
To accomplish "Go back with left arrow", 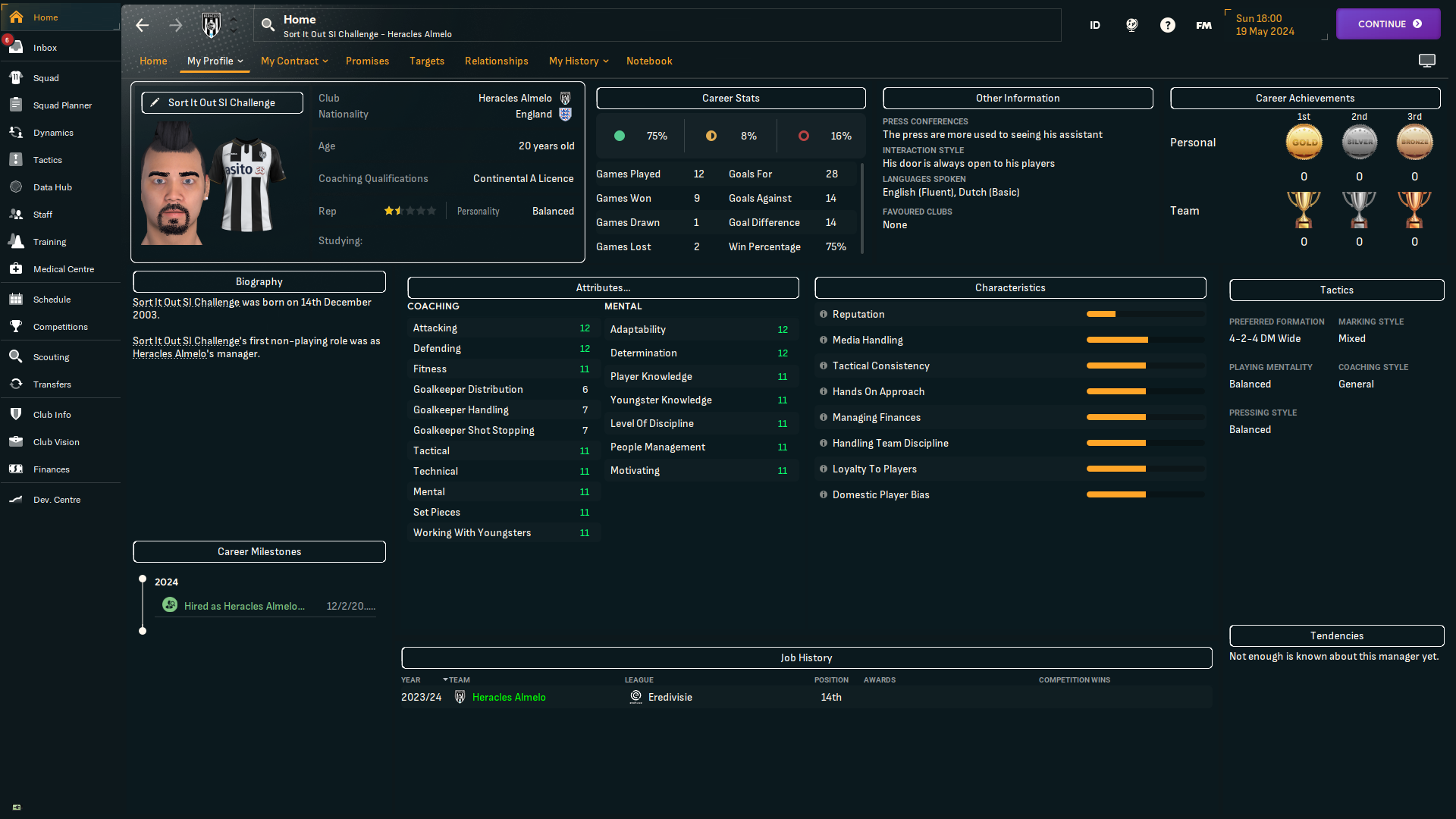I will pos(142,25).
